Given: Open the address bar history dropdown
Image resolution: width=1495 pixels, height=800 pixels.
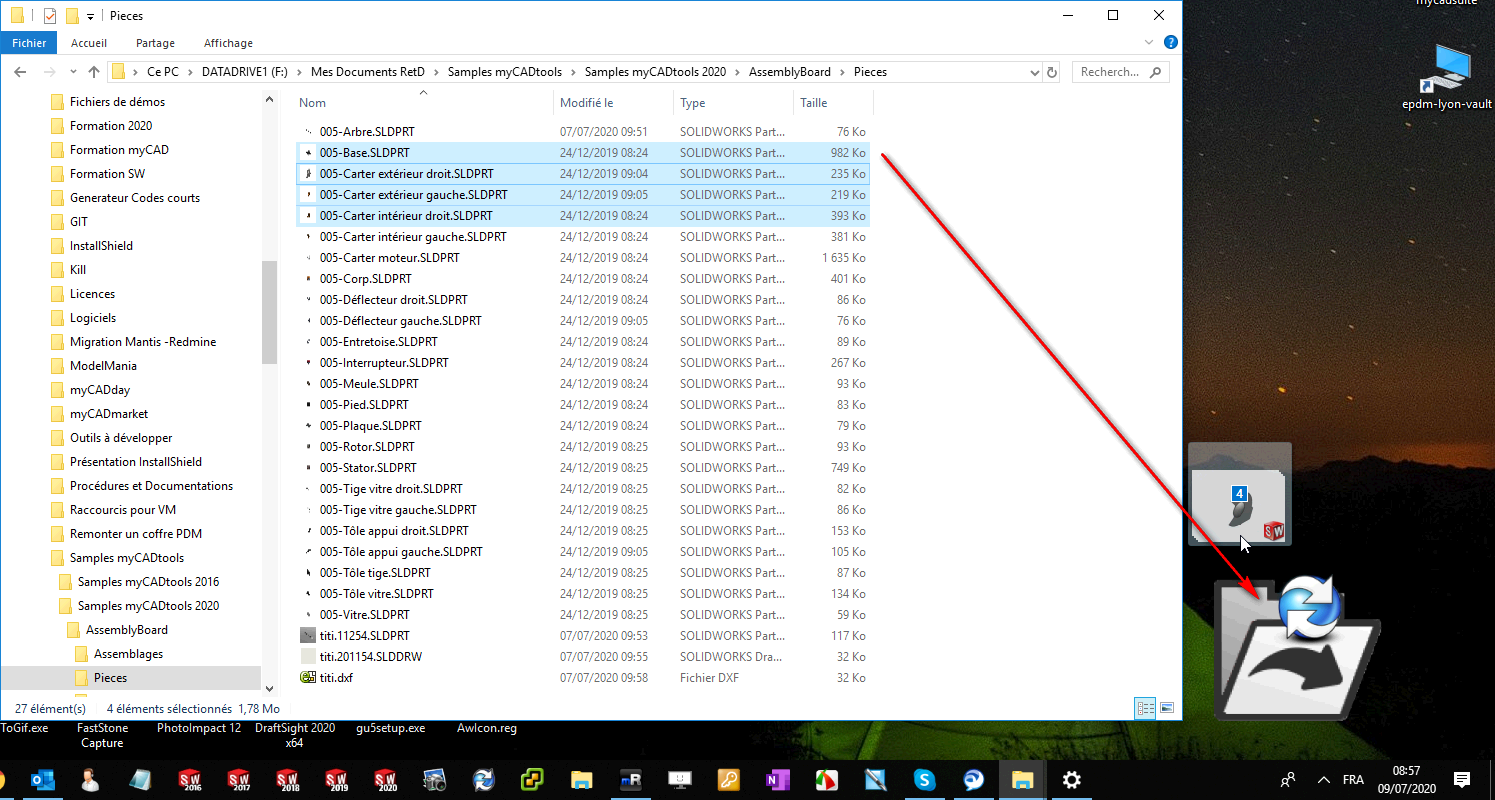Looking at the screenshot, I should pos(1034,72).
